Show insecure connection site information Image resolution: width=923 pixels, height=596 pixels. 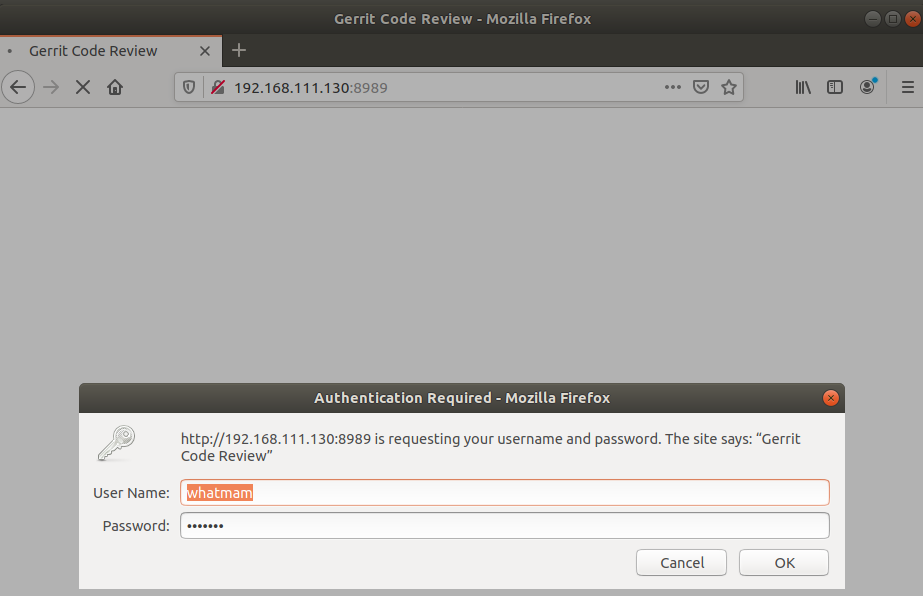[x=218, y=87]
